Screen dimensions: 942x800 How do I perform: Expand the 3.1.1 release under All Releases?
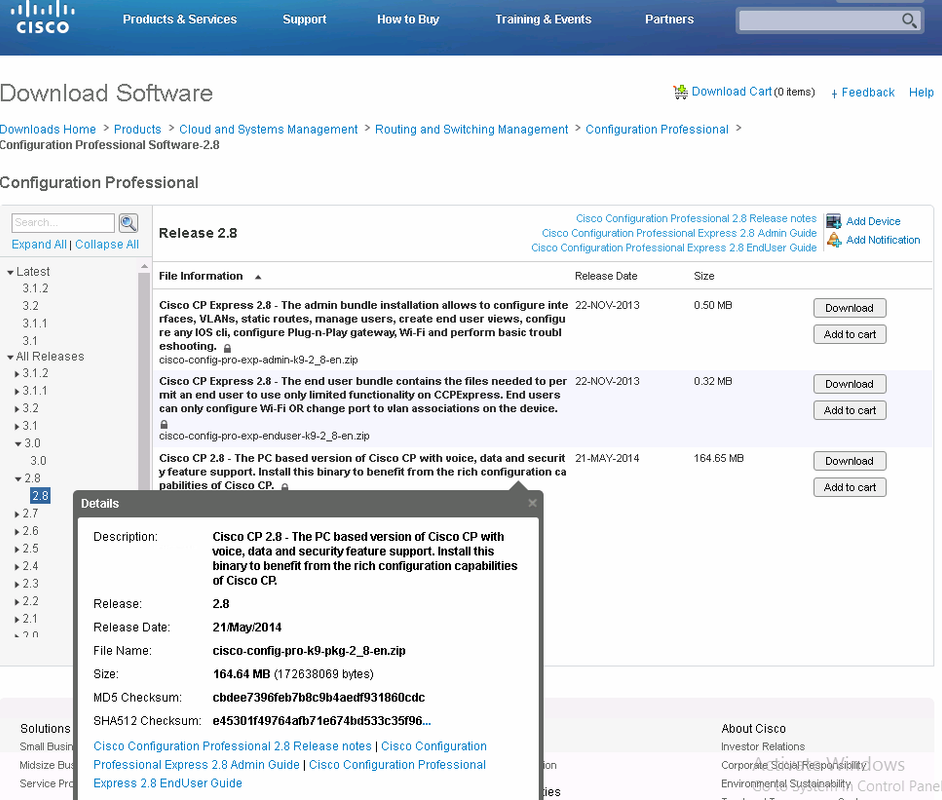(17, 392)
